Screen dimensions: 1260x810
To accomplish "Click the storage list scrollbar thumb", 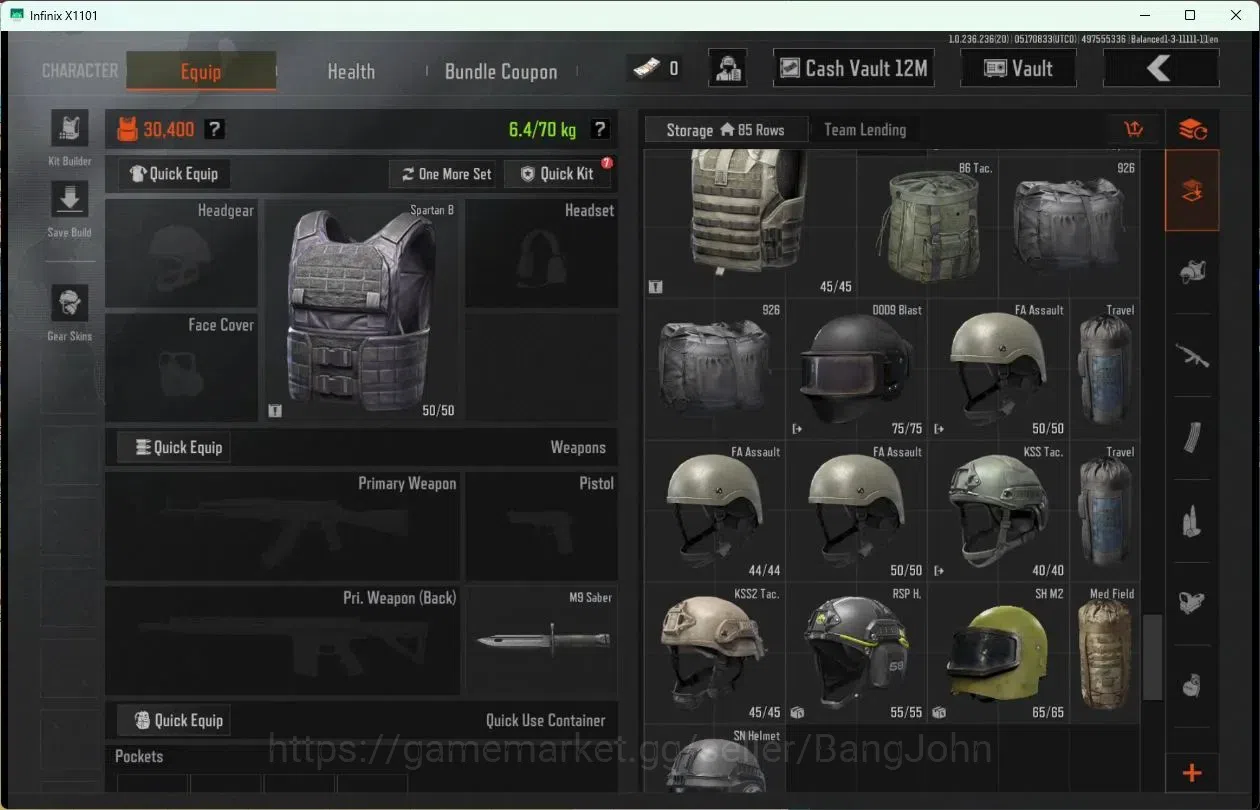I will click(1153, 657).
